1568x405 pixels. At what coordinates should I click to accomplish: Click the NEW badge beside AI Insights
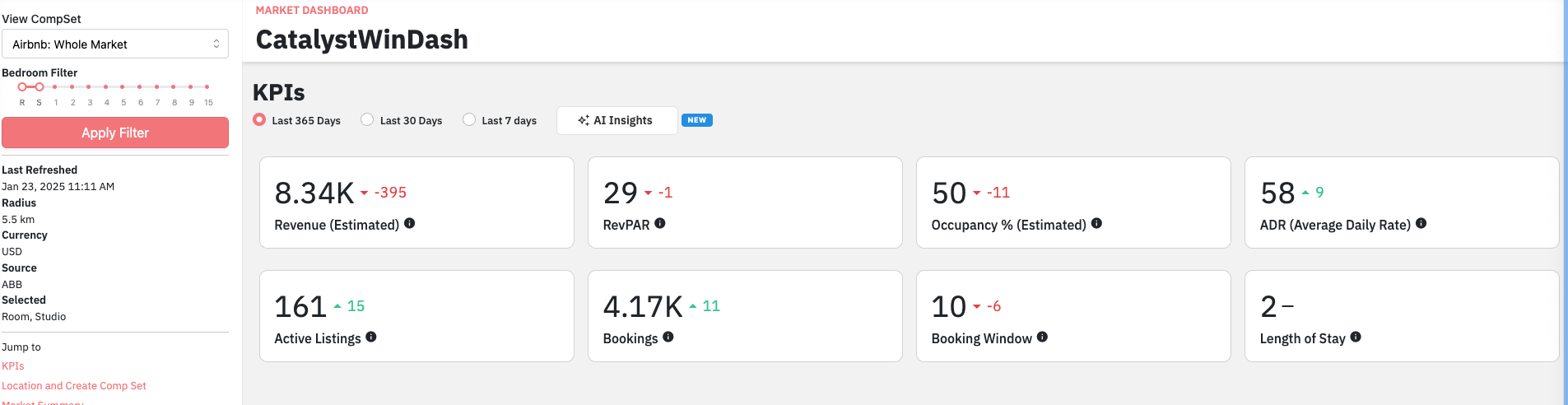[x=696, y=120]
